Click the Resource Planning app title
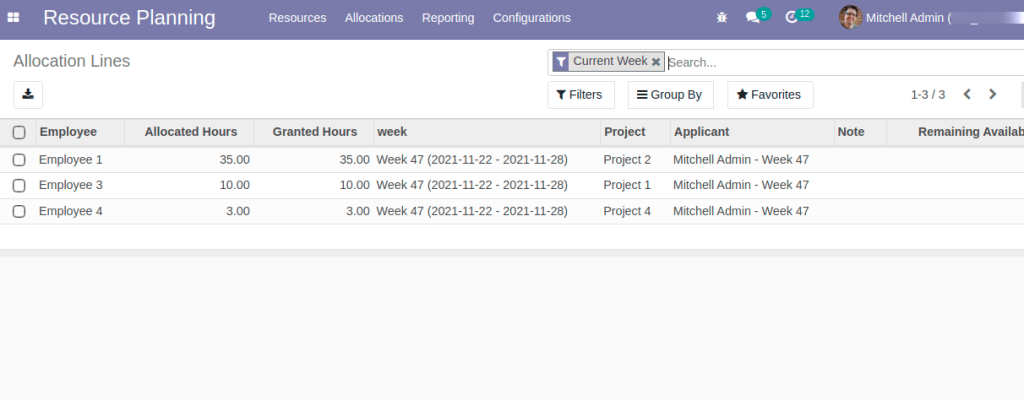 (x=129, y=18)
